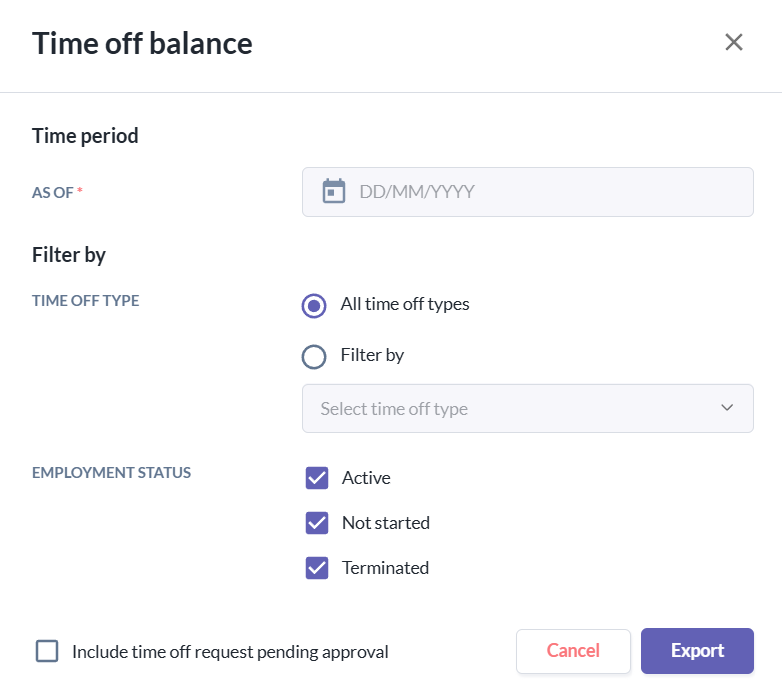Choose the Filter by radio button
Viewport: 782px width, 693px height.
tap(314, 356)
